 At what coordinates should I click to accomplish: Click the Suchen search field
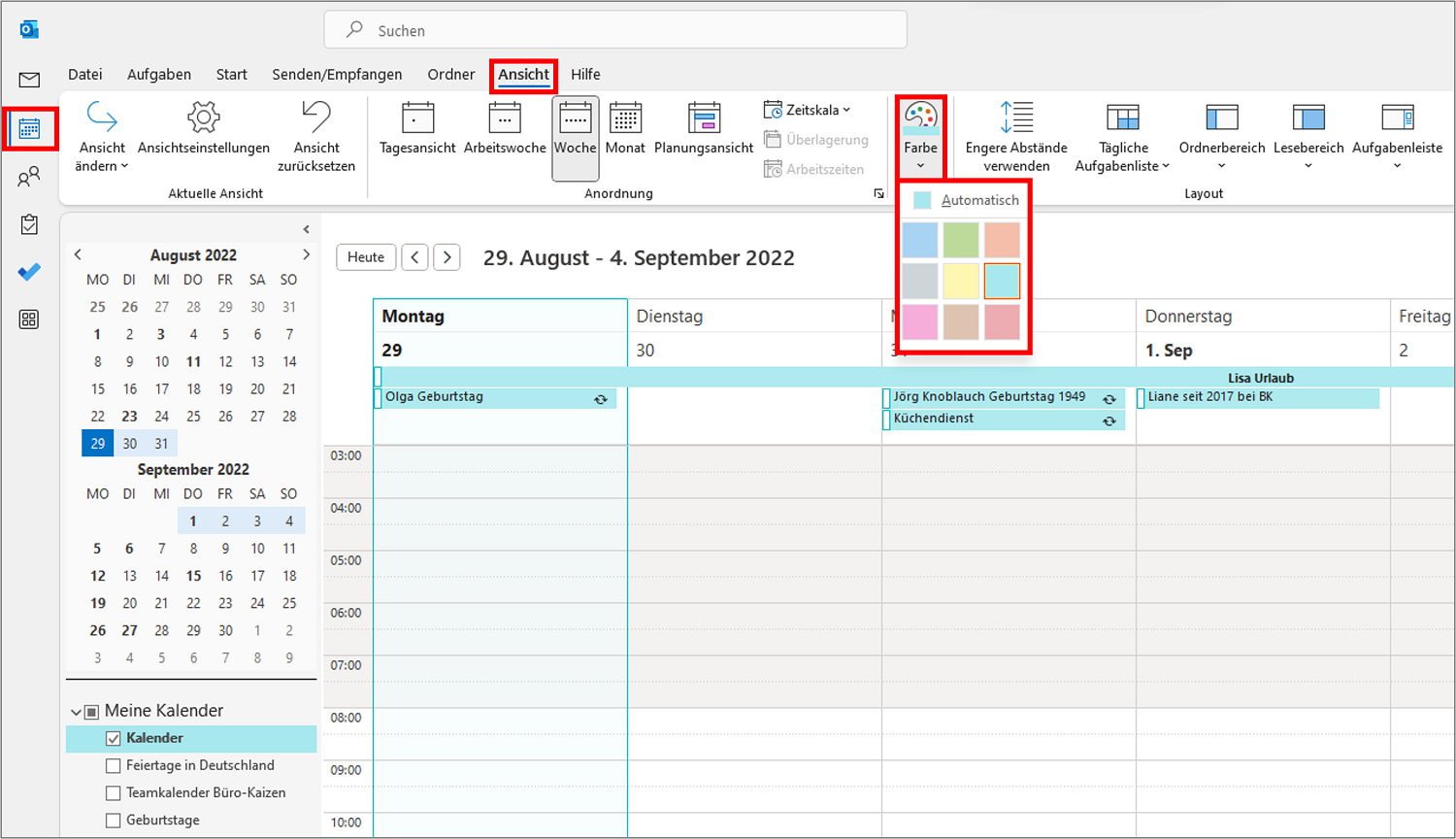(x=615, y=30)
